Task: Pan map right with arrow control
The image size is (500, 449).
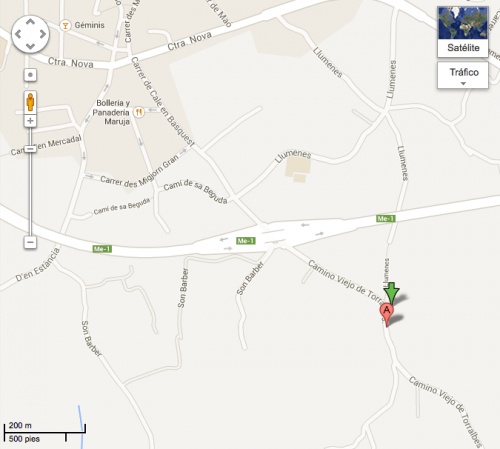Action: [x=43, y=34]
